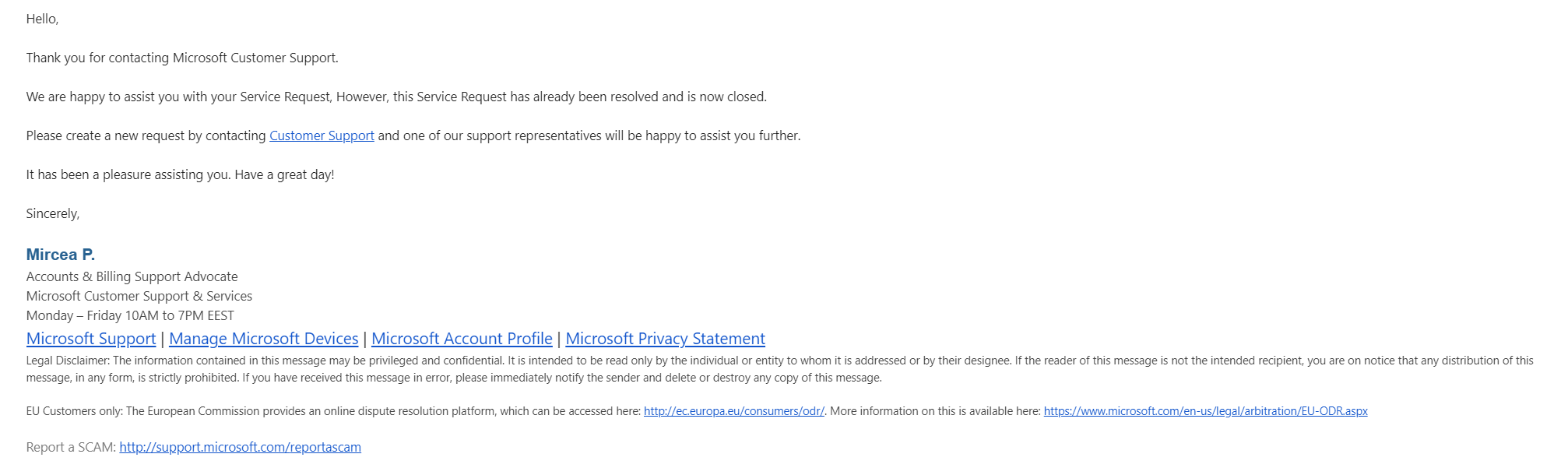Click the 'Sincerely,' closing text
Image resolution: width=1568 pixels, height=475 pixels.
[53, 213]
